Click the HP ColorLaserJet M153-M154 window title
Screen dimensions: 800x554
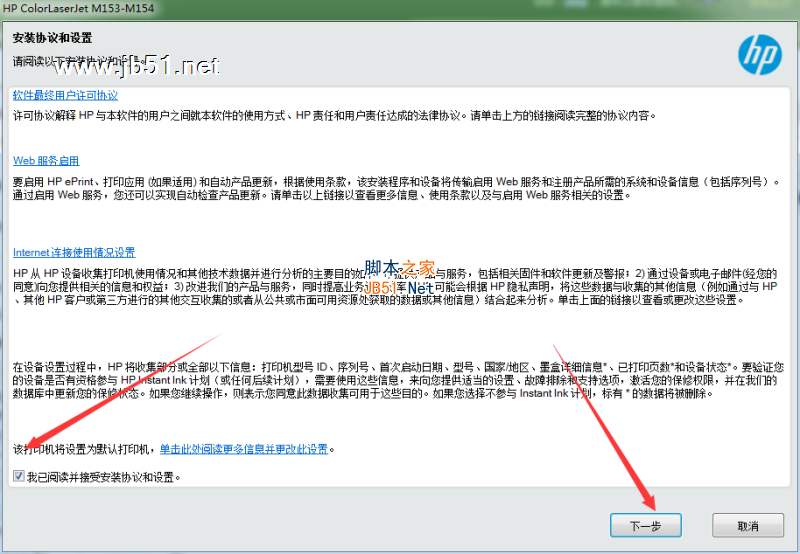click(x=79, y=8)
